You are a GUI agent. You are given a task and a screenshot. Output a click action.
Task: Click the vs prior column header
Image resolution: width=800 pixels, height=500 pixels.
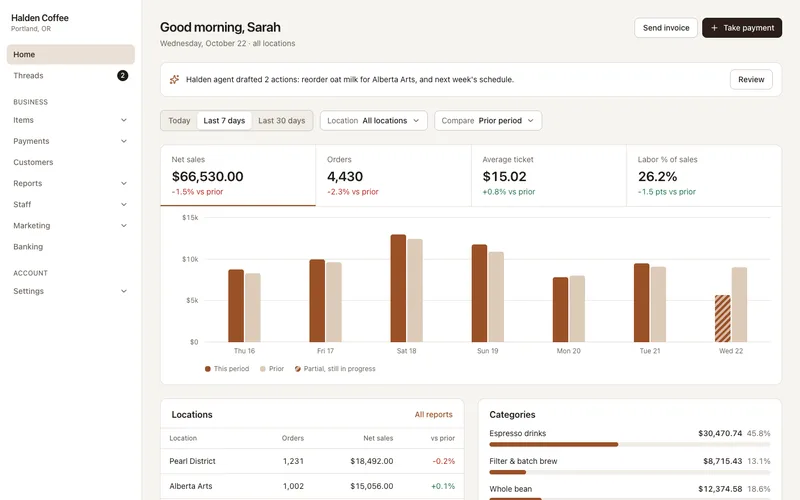pyautogui.click(x=442, y=438)
